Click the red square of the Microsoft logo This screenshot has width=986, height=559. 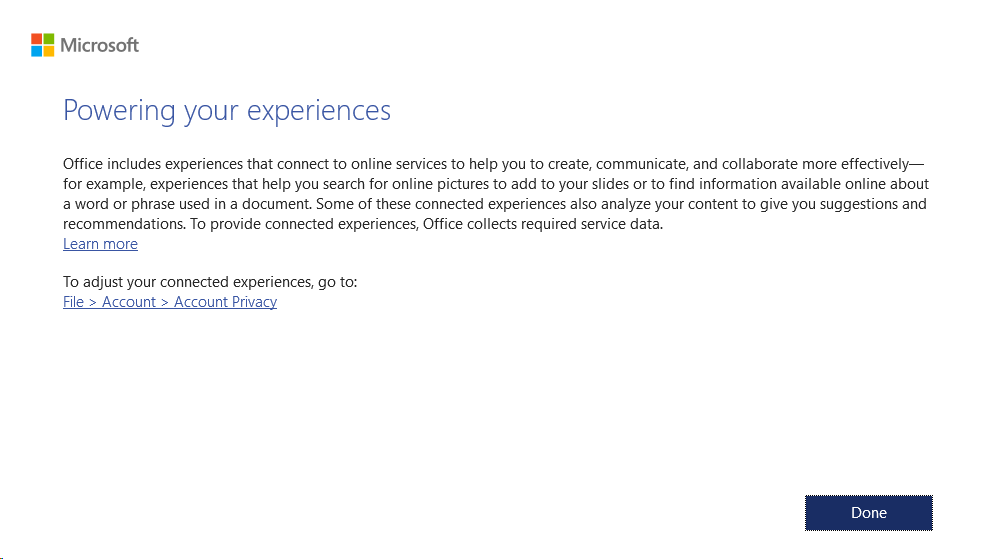(x=36, y=39)
